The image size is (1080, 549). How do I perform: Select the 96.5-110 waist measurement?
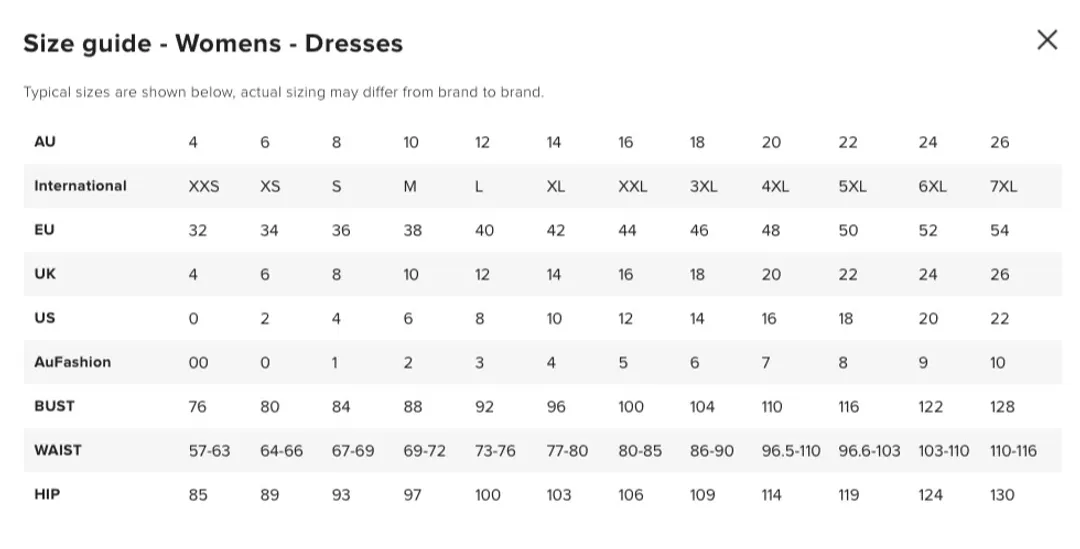(791, 451)
